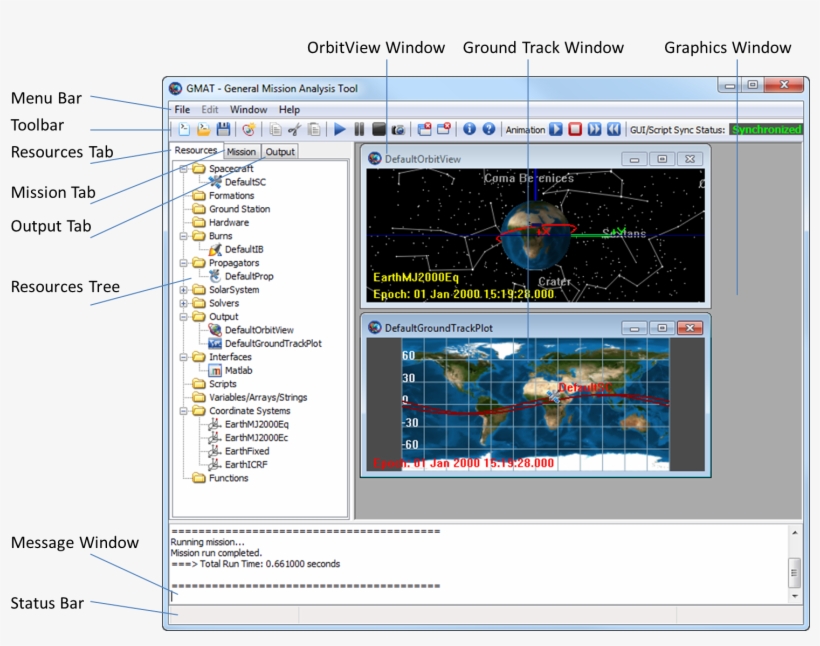This screenshot has height=646, width=820.
Task: Click the screenshot camera icon
Action: click(398, 130)
